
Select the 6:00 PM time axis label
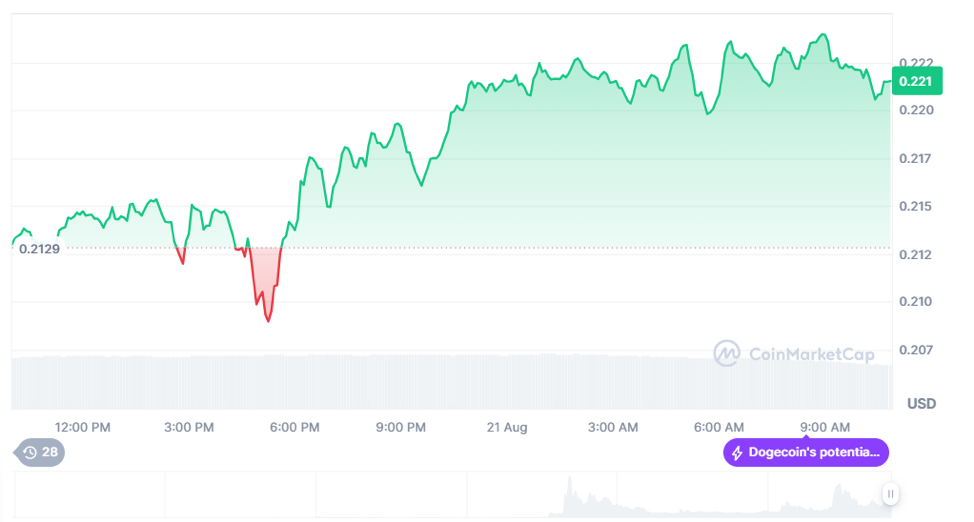295,427
